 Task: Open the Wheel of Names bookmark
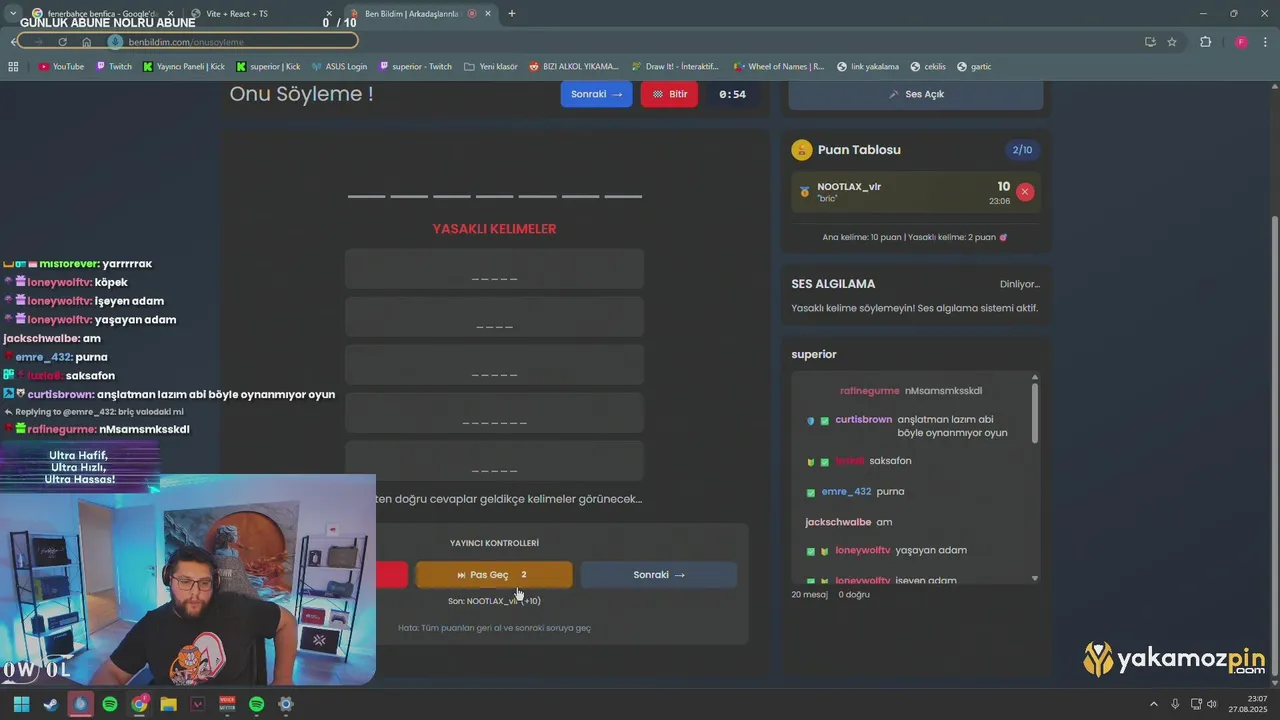click(779, 66)
